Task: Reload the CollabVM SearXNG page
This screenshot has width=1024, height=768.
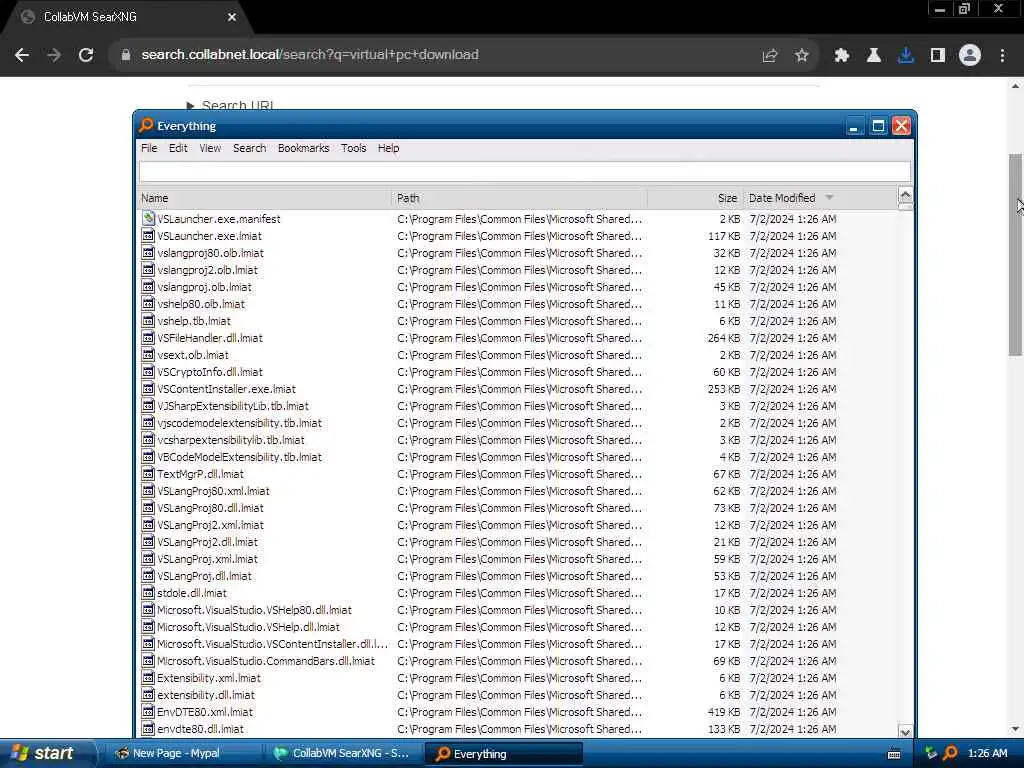Action: click(86, 55)
